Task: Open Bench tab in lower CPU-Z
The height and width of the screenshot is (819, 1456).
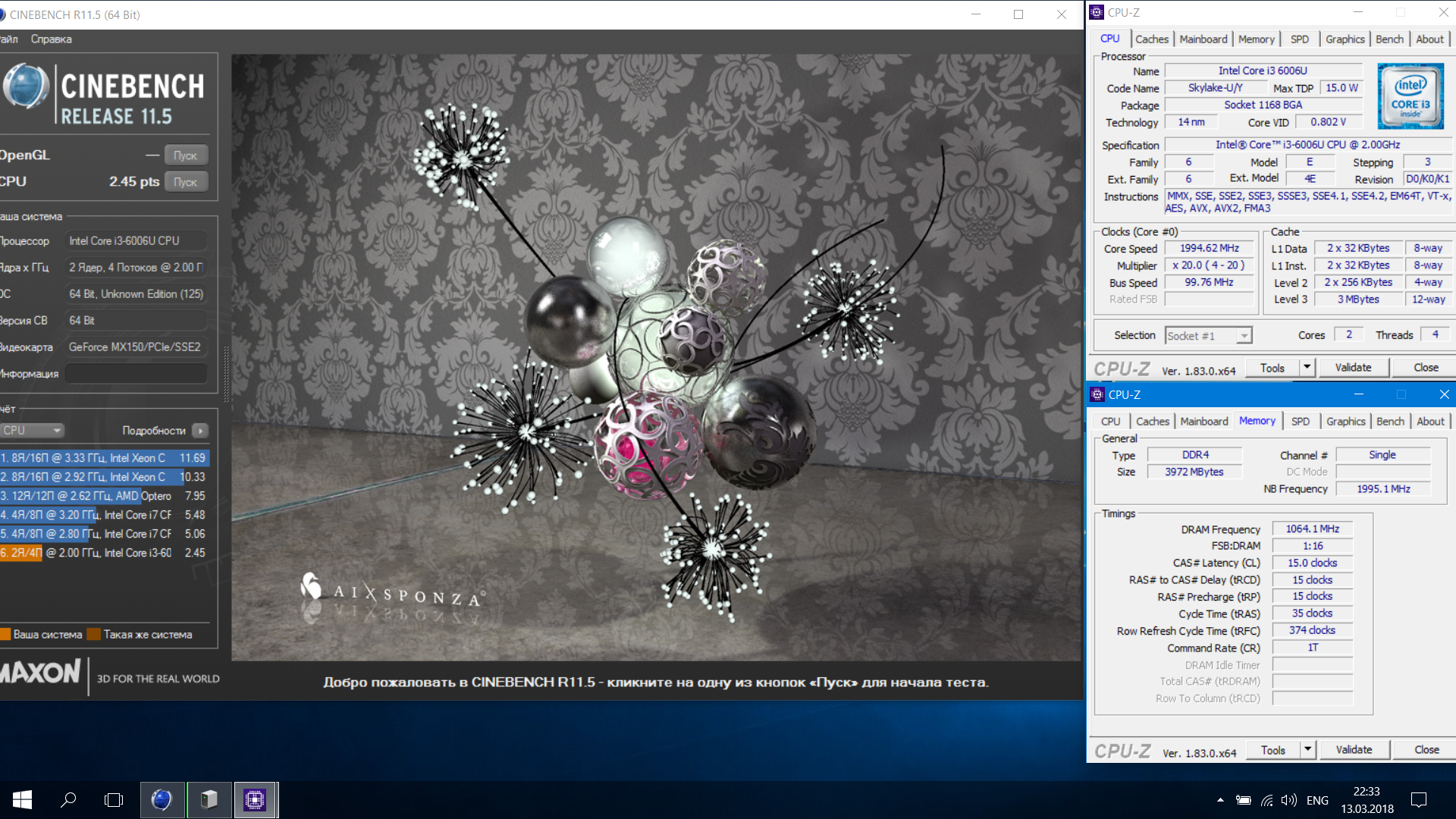Action: 1390,421
